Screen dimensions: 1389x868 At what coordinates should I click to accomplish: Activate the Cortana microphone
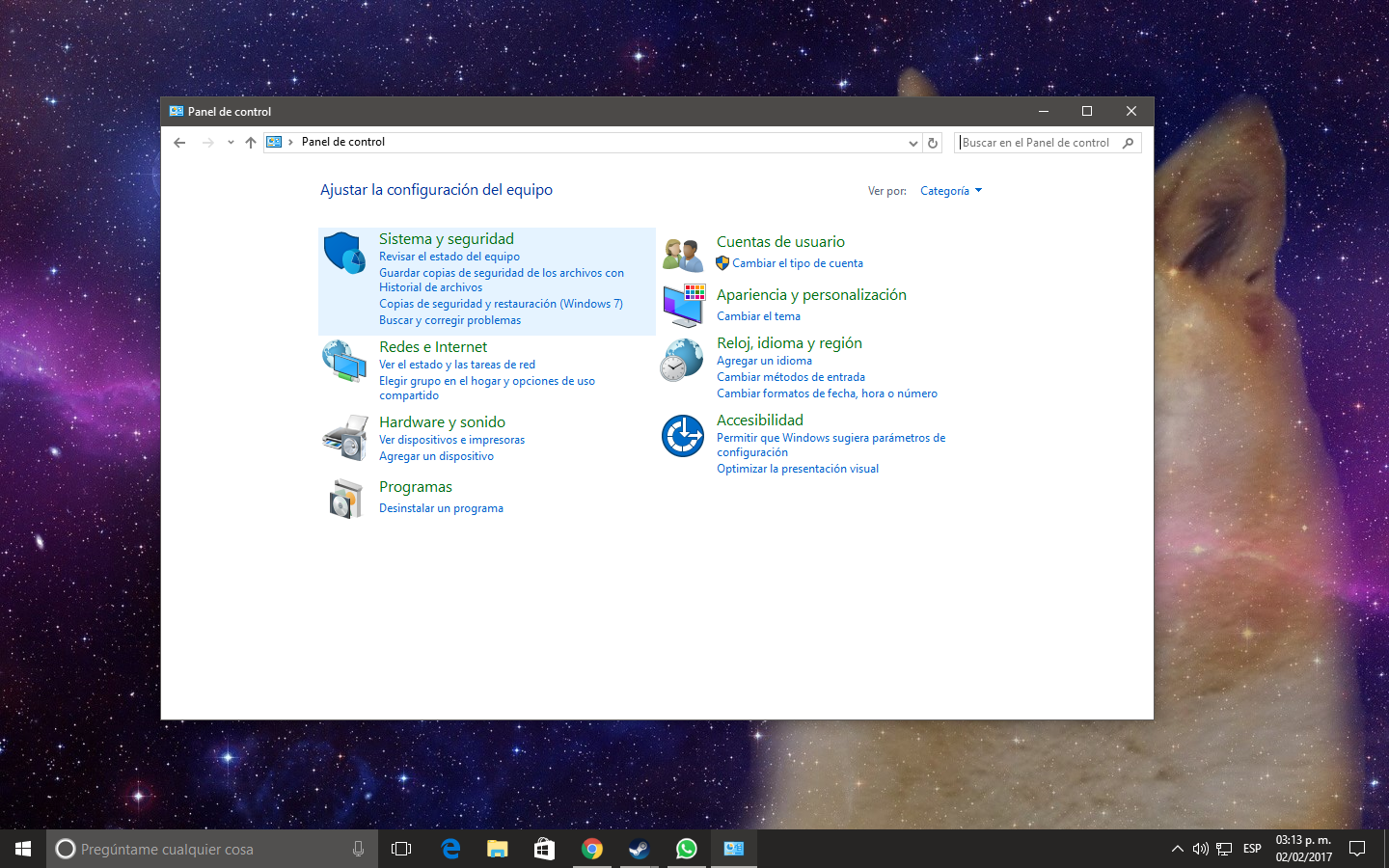point(358,849)
